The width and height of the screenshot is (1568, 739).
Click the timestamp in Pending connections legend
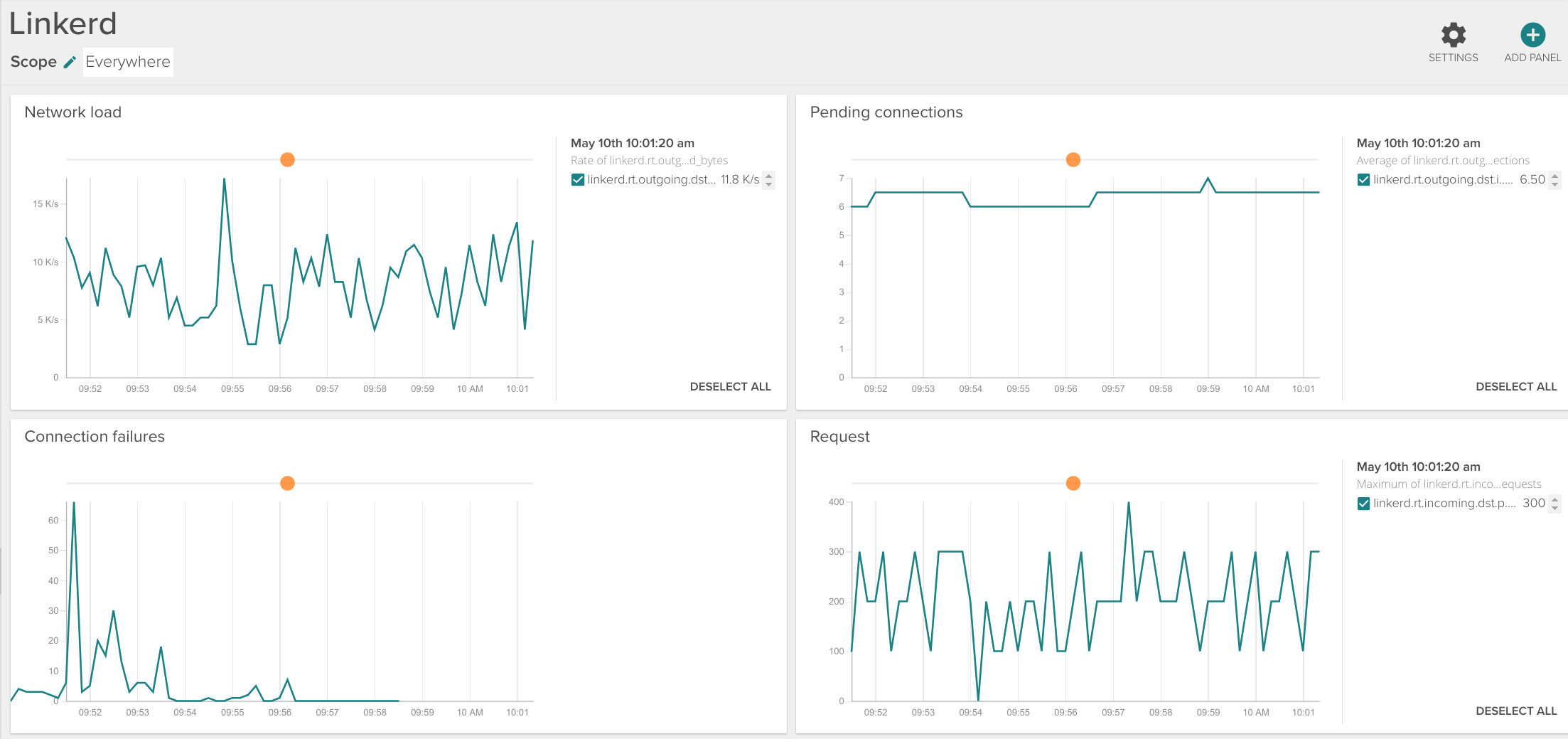(1418, 143)
